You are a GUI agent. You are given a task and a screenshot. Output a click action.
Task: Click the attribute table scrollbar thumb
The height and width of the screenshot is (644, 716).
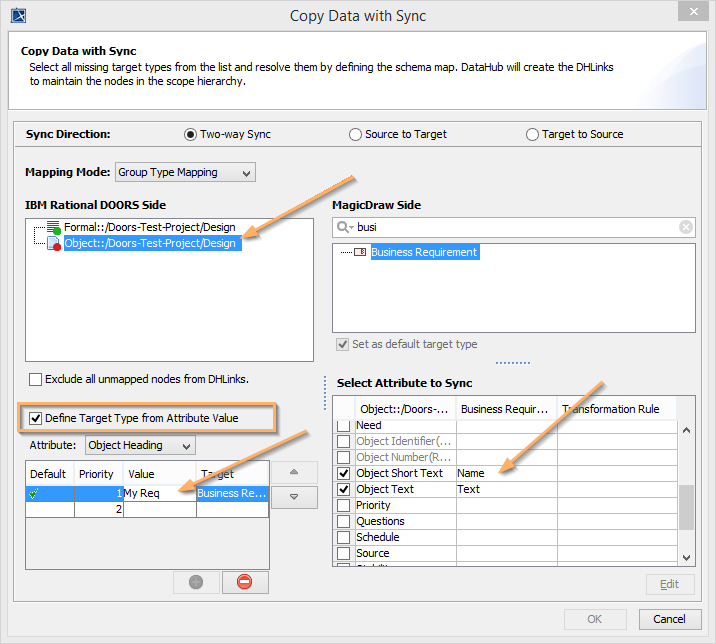(686, 507)
